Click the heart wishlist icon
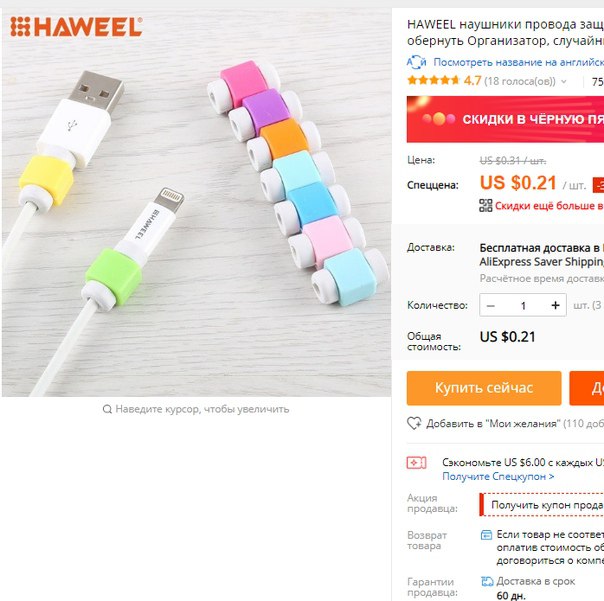 click(x=414, y=423)
